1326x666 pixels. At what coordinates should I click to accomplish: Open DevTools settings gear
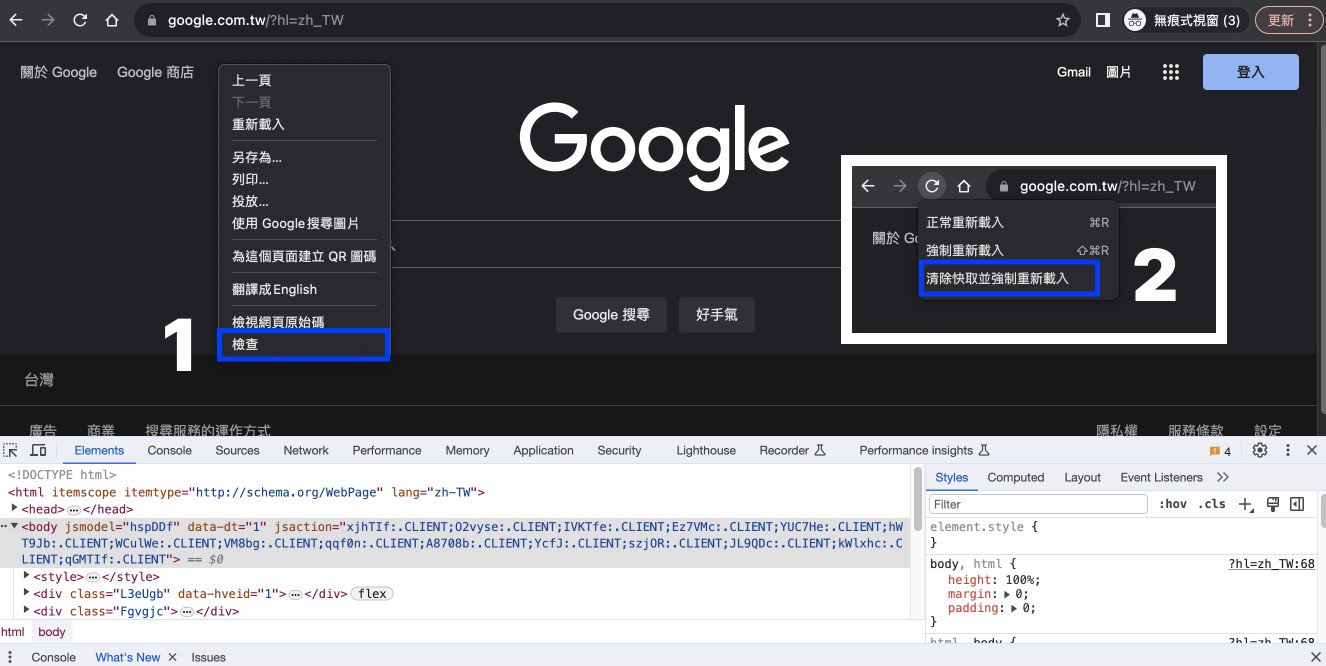click(1260, 451)
